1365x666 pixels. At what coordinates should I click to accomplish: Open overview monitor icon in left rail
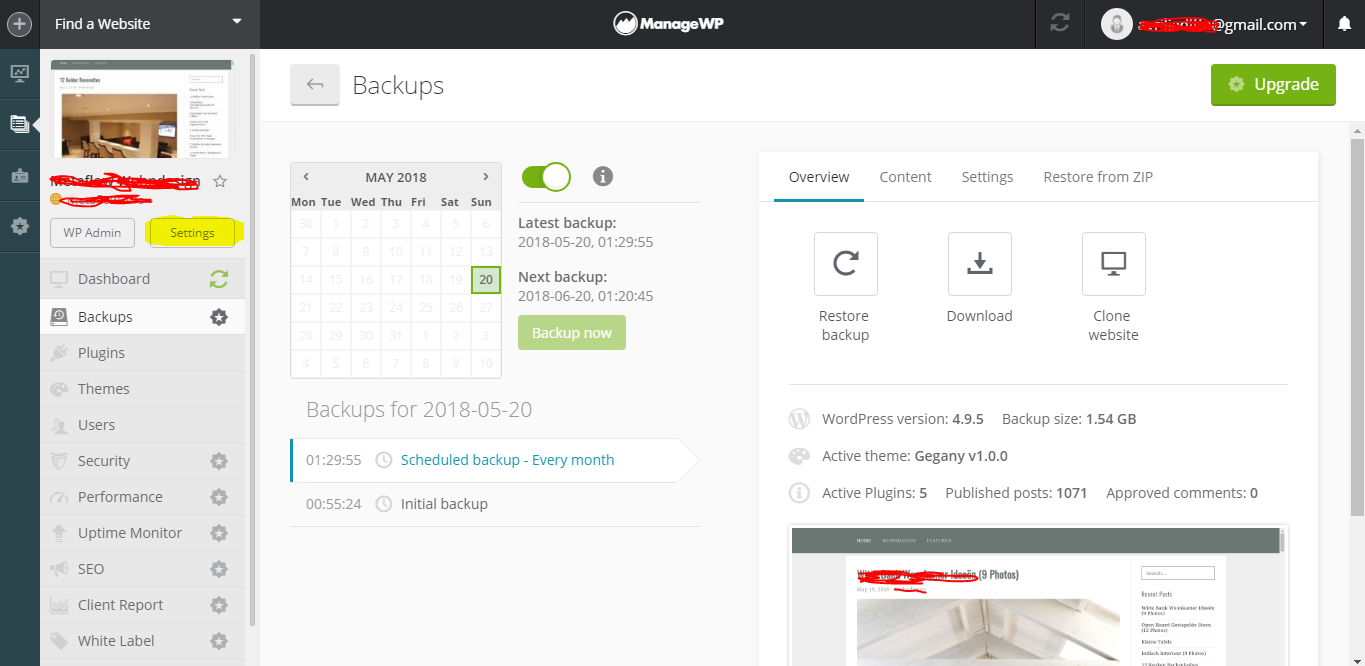(x=19, y=73)
